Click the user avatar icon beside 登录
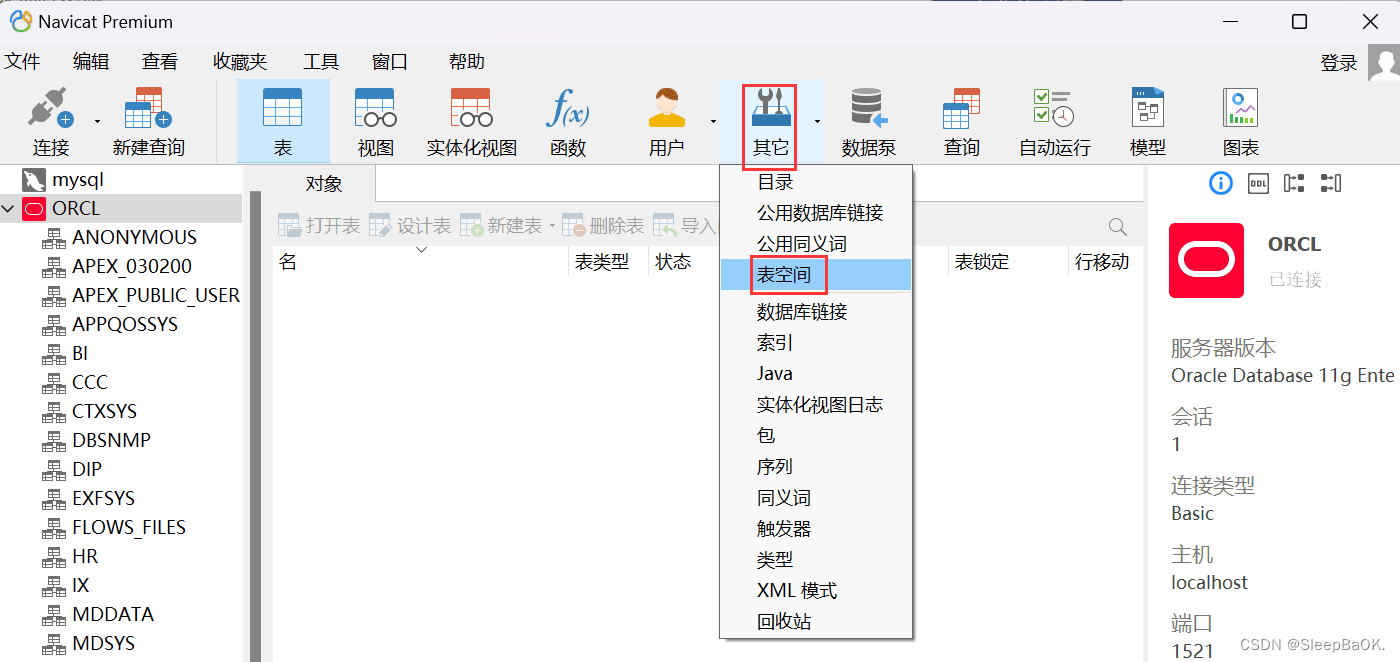The width and height of the screenshot is (1400, 662). [x=1384, y=63]
